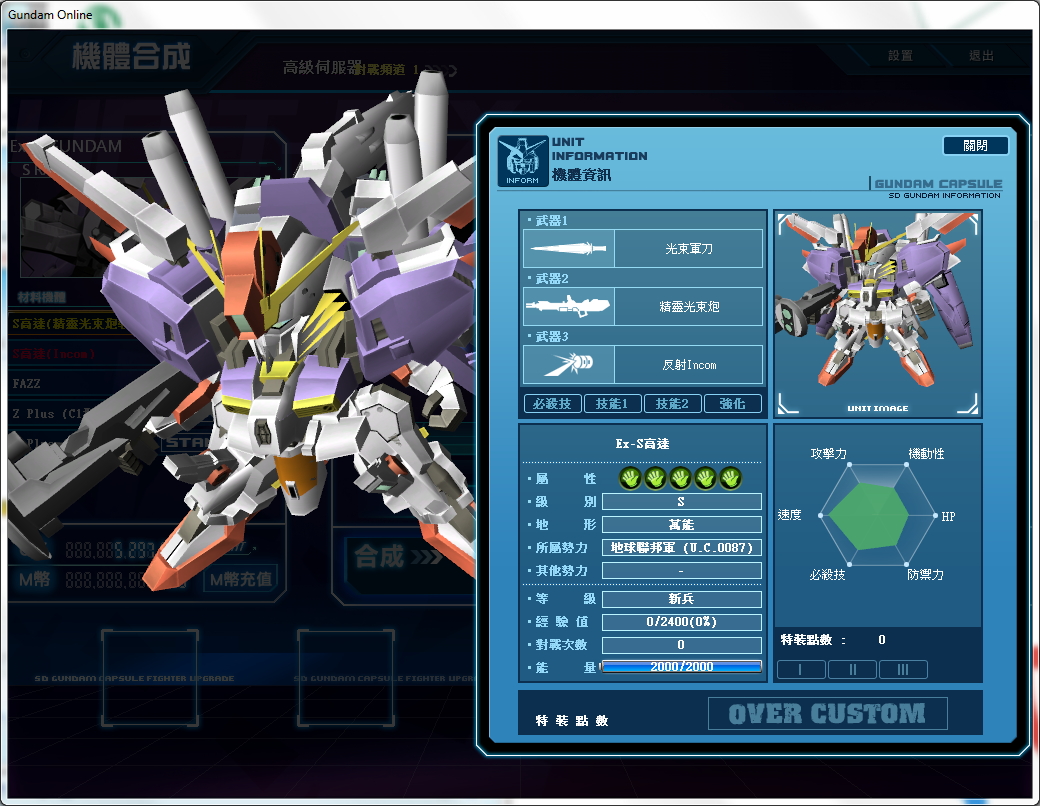Screen dimensions: 1040x806
Task: Open the 強化 tab
Action: pyautogui.click(x=732, y=403)
